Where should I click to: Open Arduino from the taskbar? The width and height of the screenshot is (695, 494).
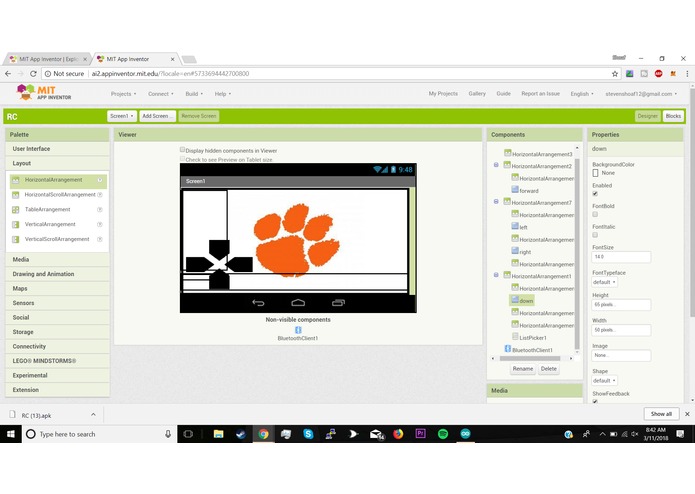[x=465, y=434]
